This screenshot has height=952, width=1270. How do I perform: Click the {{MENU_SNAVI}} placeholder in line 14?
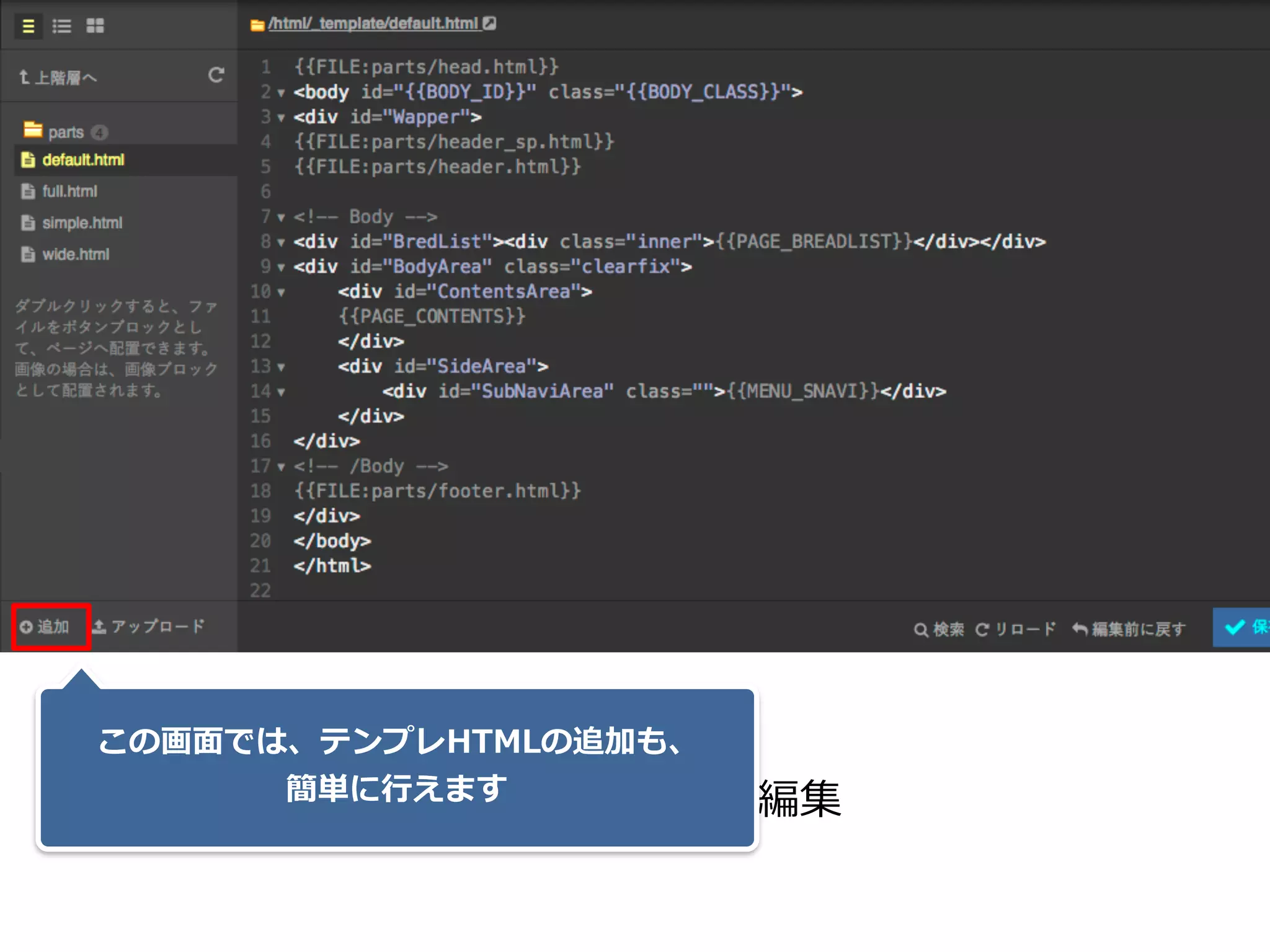(x=802, y=391)
